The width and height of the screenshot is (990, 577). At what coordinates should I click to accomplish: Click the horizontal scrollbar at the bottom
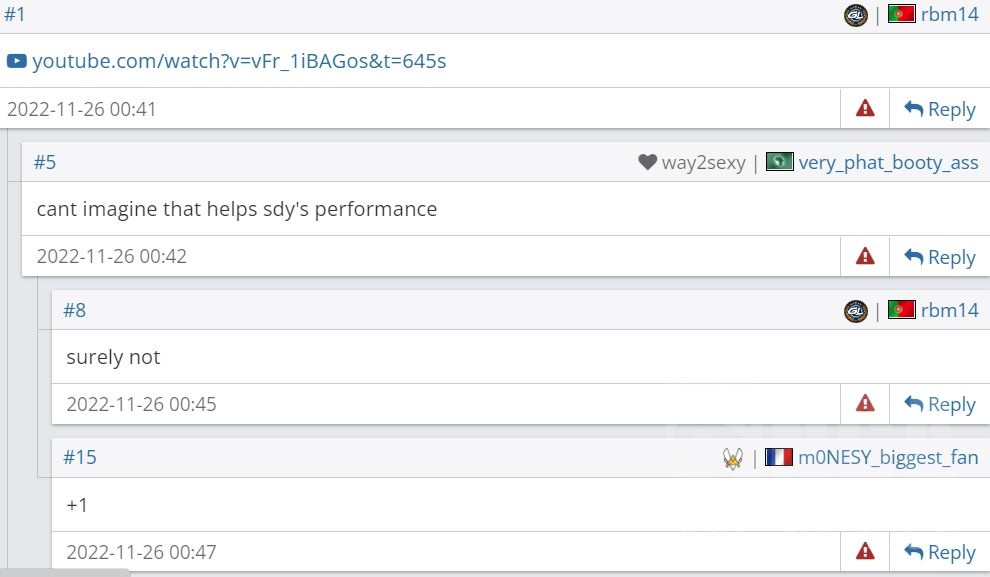[65, 573]
